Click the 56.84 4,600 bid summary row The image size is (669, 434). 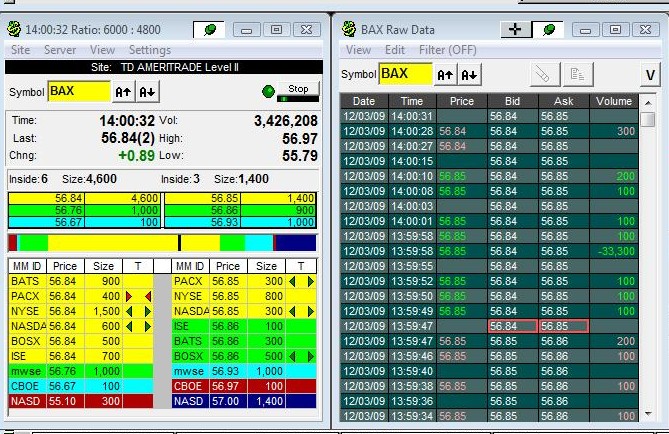coord(84,198)
